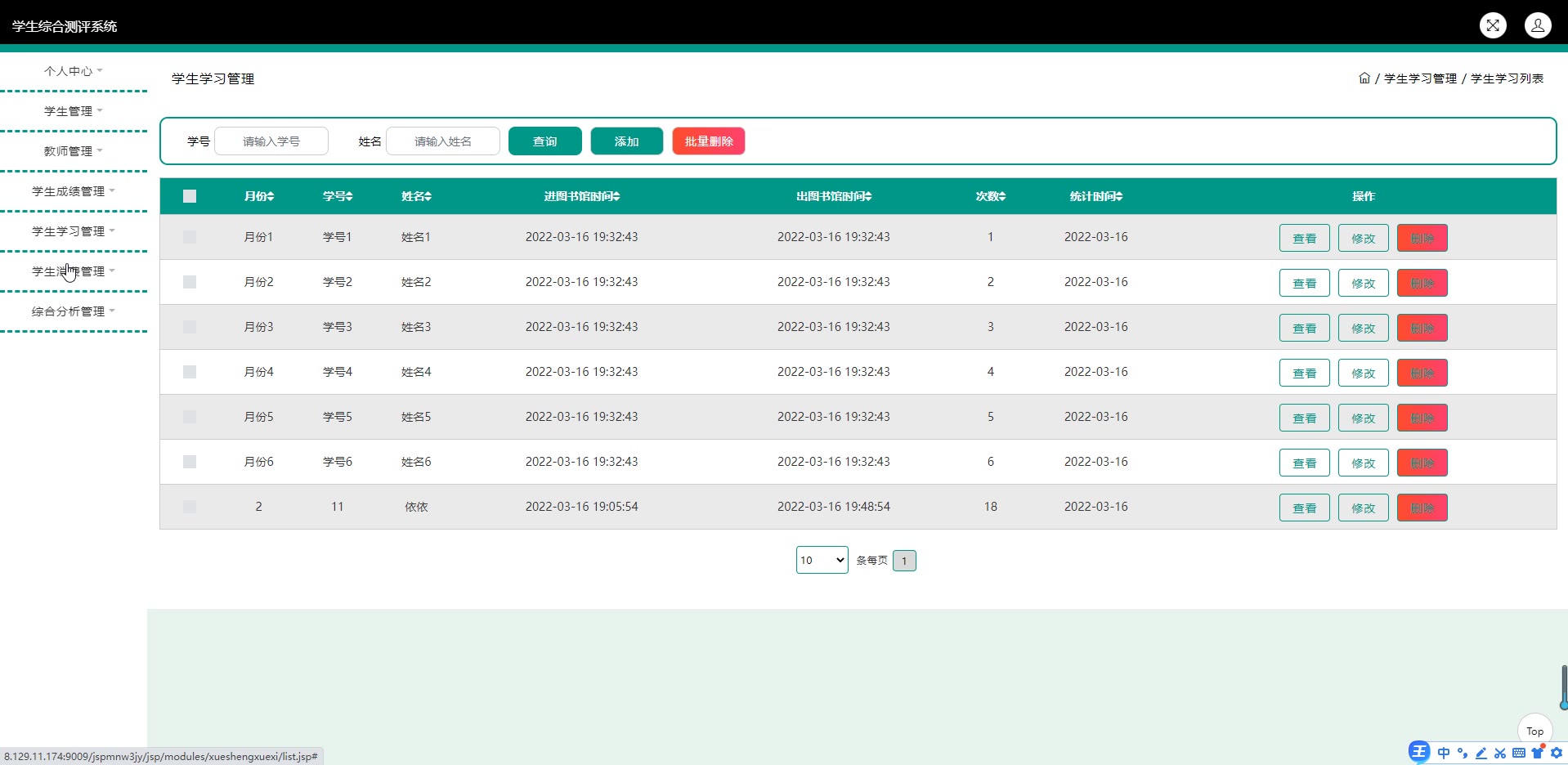Open the 教师管理 sidebar menu item

73,151
